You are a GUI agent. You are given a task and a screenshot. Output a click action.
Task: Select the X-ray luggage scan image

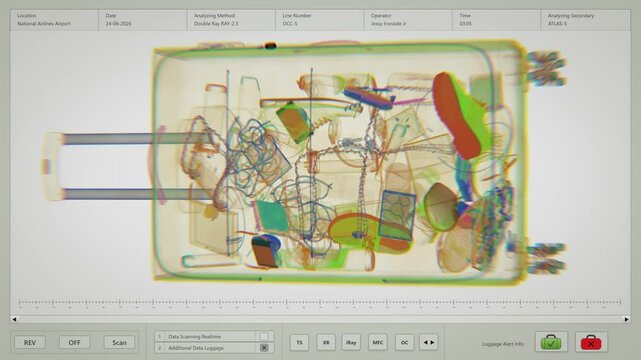point(305,163)
